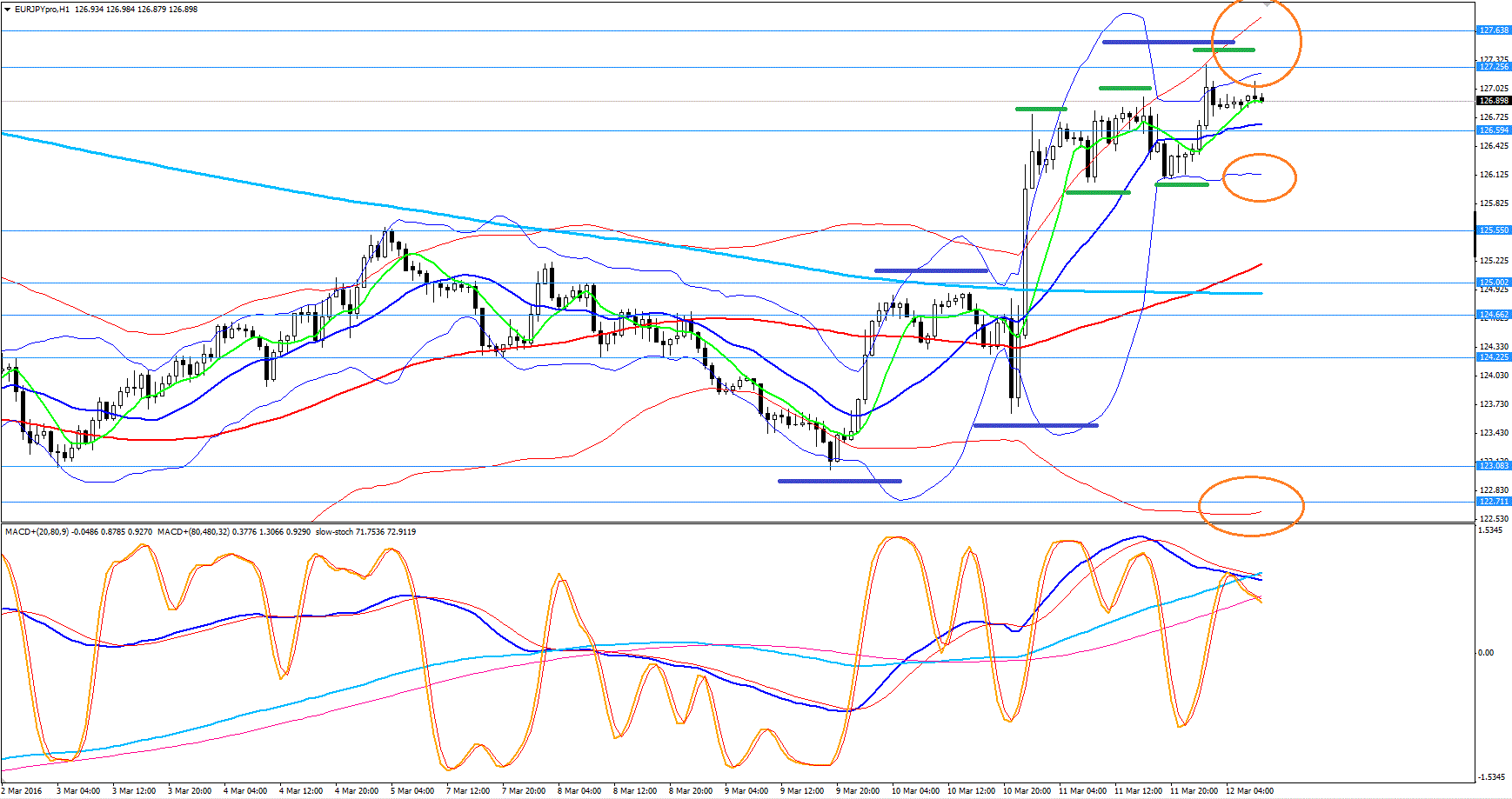Click the -1.5345 indicator scale value
Screen dimensions: 1512x799
[x=1490, y=777]
